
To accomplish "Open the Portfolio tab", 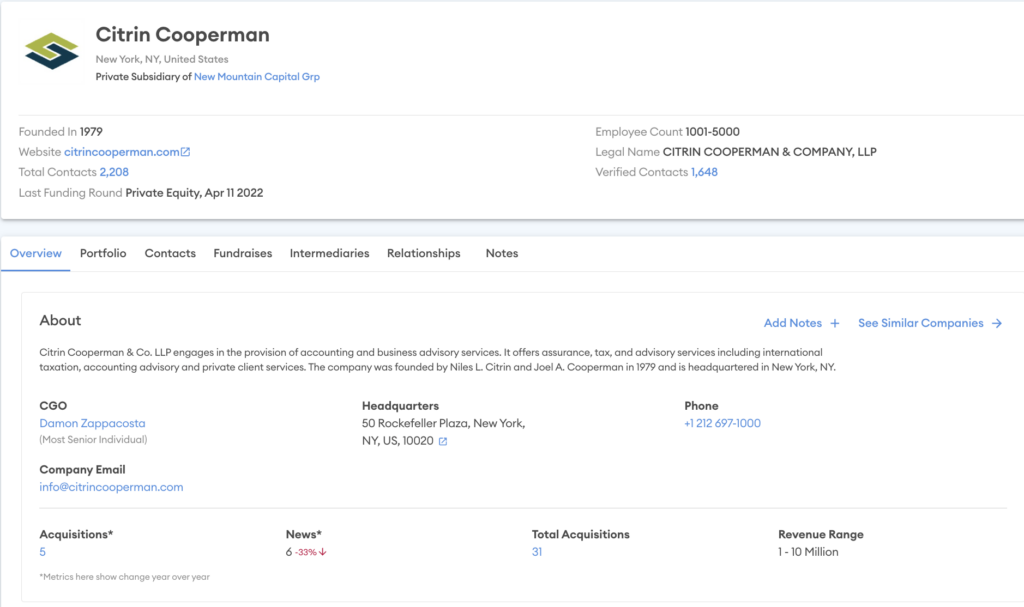I will point(103,253).
